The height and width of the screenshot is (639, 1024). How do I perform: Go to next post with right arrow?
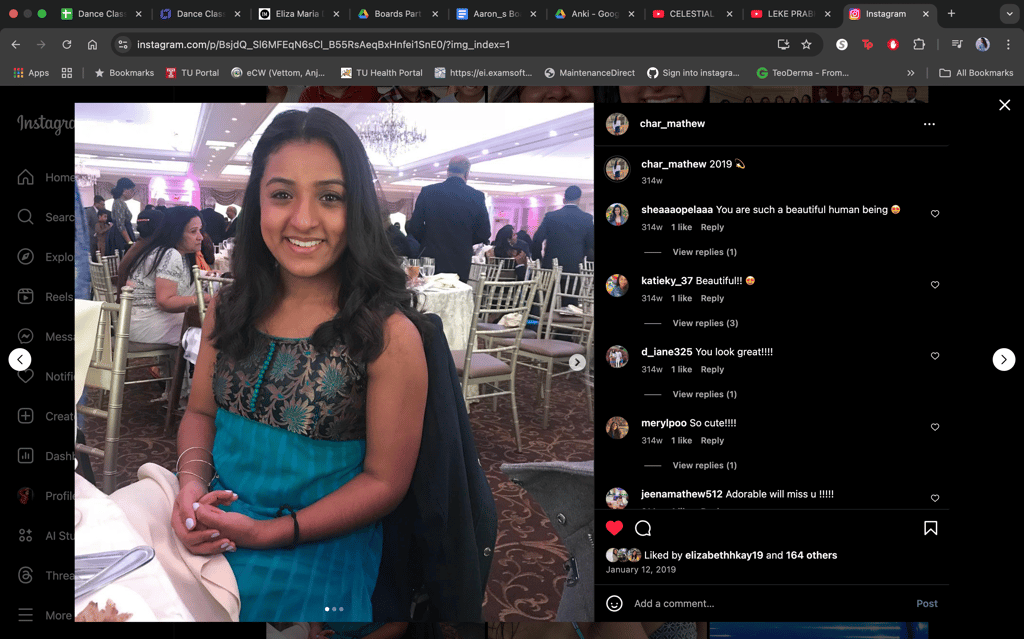pyautogui.click(x=1004, y=359)
